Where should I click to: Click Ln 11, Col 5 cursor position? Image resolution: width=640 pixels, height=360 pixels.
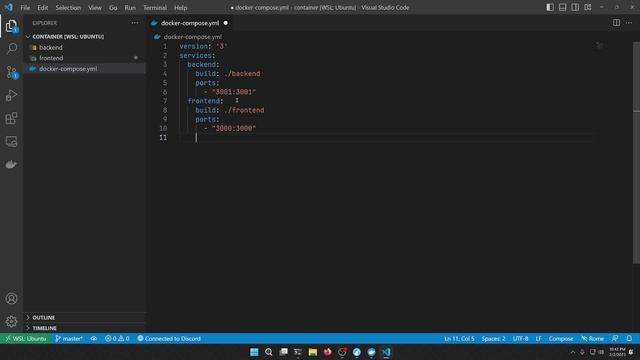coord(459,338)
